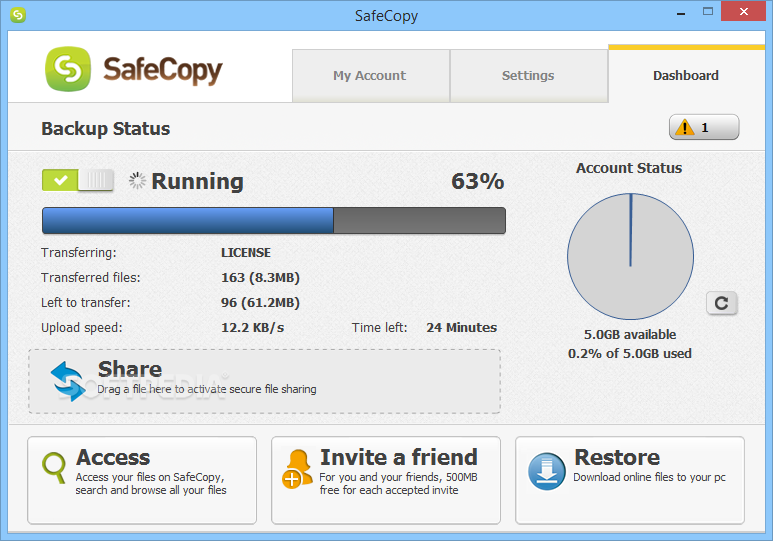This screenshot has height=541, width=773.
Task: Minimize the SafeCopy window
Action: 681,13
